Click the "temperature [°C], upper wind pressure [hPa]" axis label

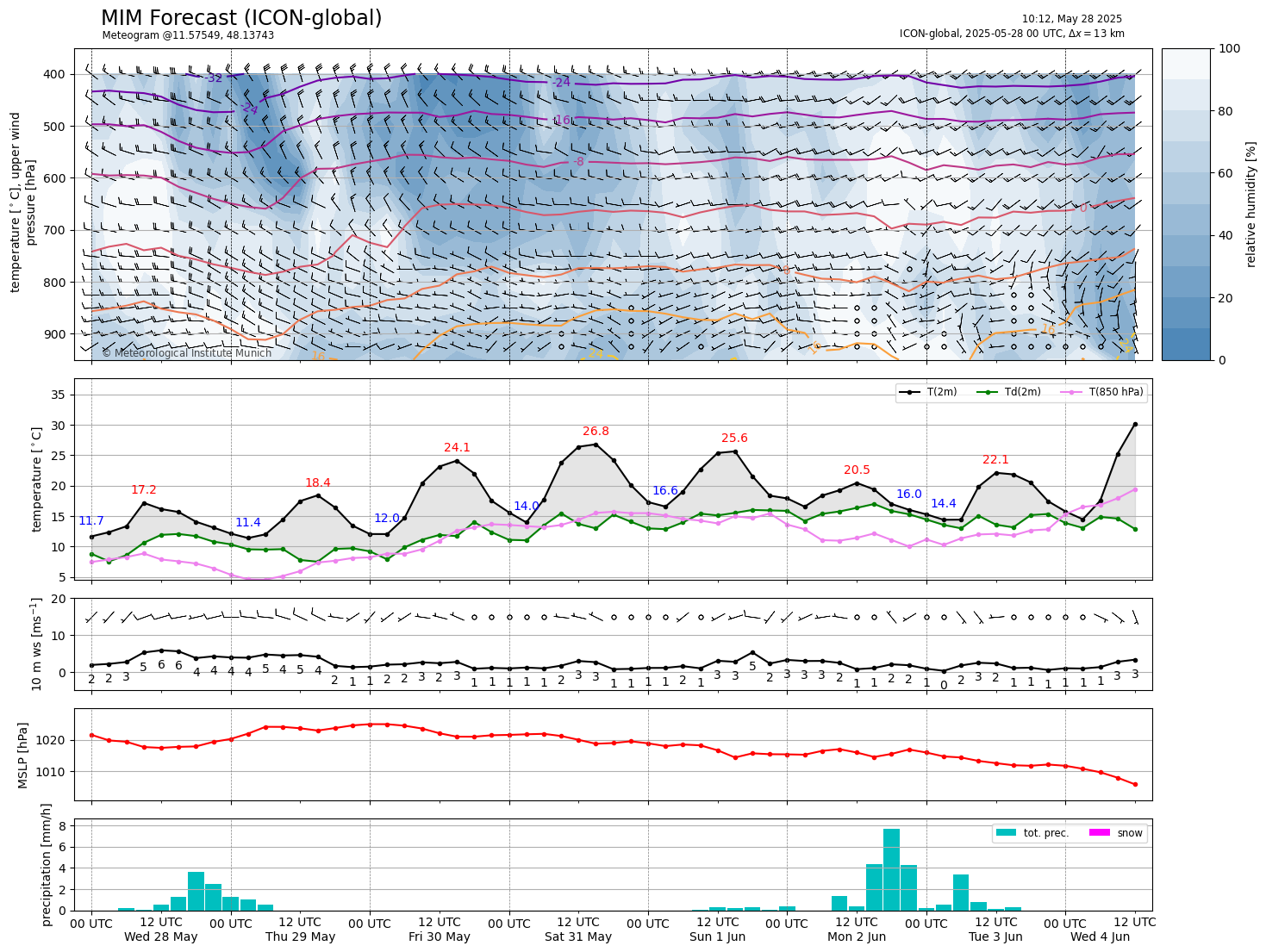(x=23, y=202)
